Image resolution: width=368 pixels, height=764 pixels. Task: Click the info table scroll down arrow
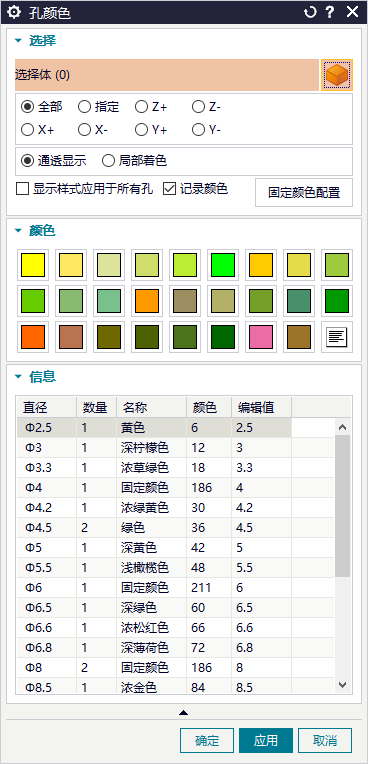click(343, 685)
